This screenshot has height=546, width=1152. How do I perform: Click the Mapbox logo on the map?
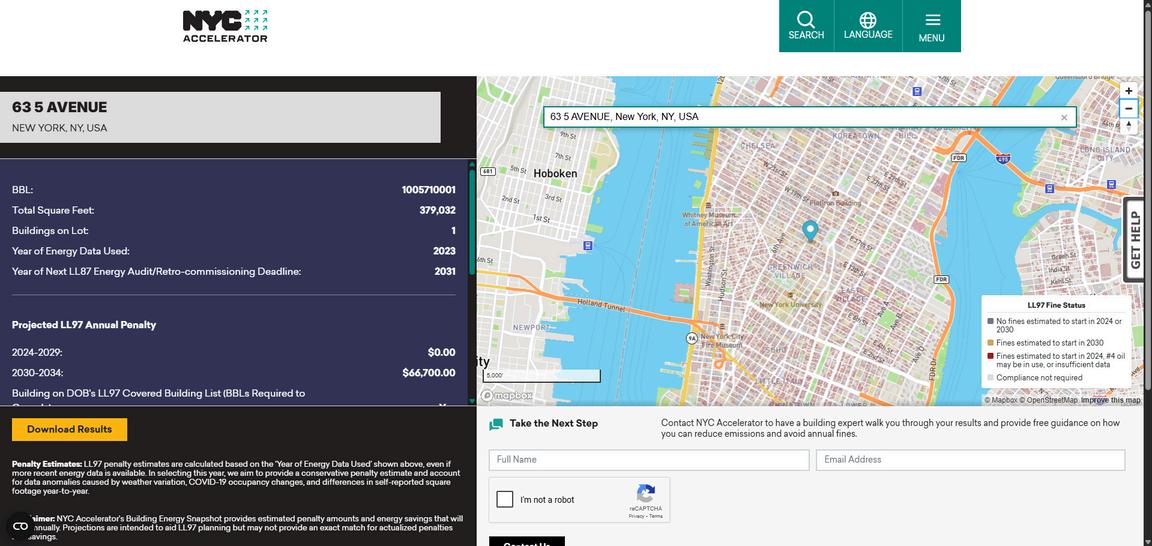click(507, 395)
